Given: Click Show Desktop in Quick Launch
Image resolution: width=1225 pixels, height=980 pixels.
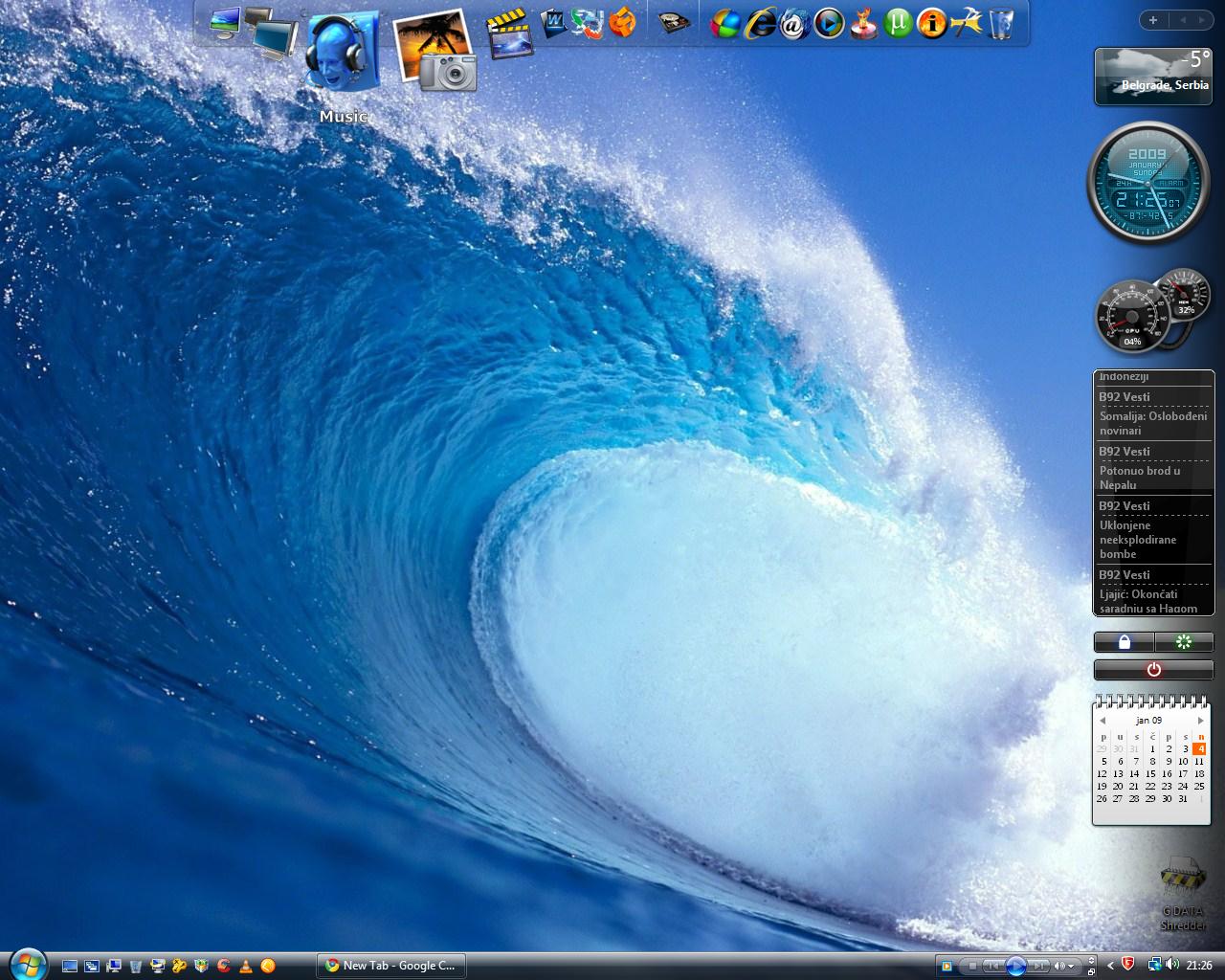Looking at the screenshot, I should point(70,966).
